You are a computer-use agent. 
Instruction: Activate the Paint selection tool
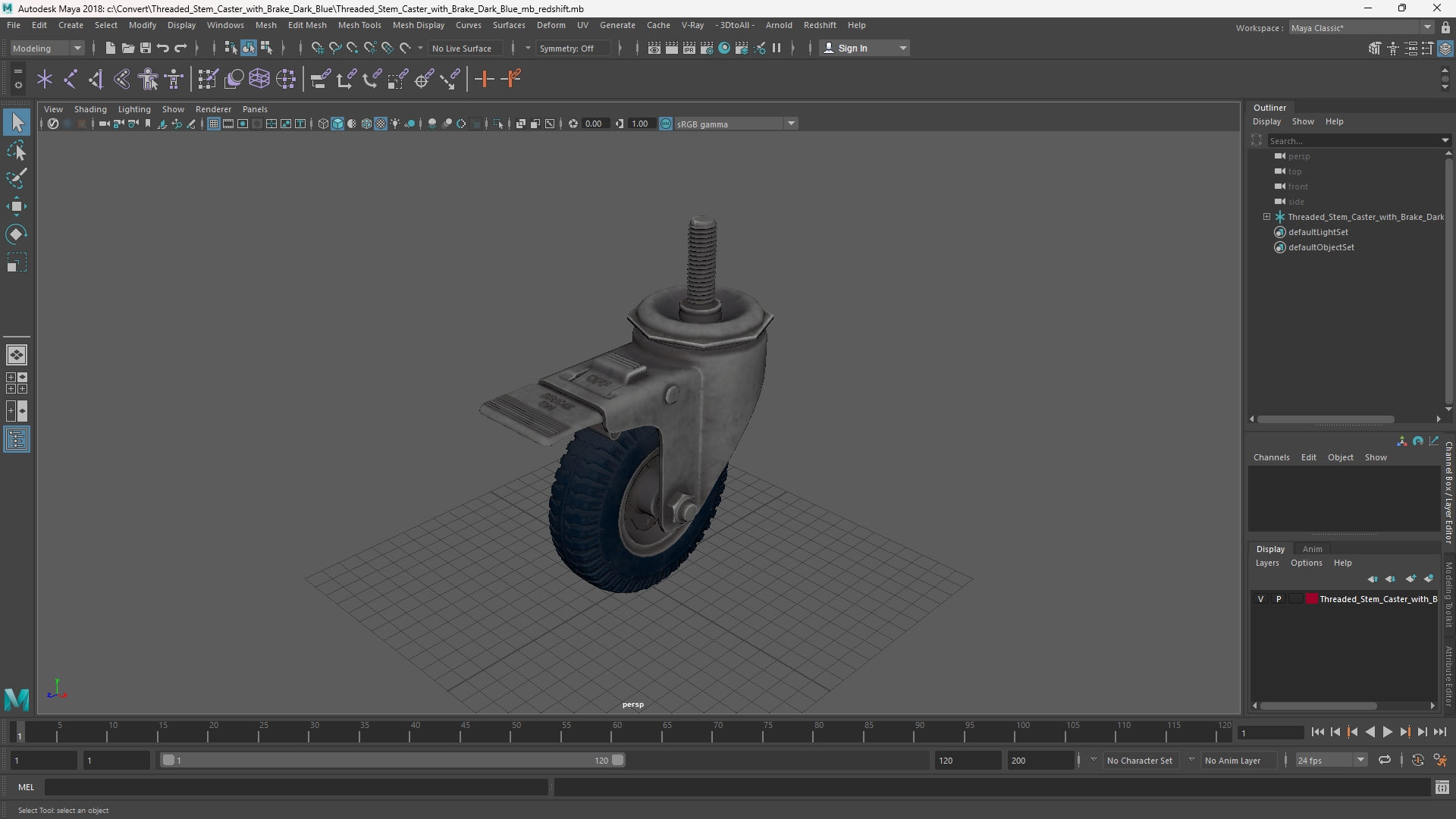pyautogui.click(x=17, y=178)
